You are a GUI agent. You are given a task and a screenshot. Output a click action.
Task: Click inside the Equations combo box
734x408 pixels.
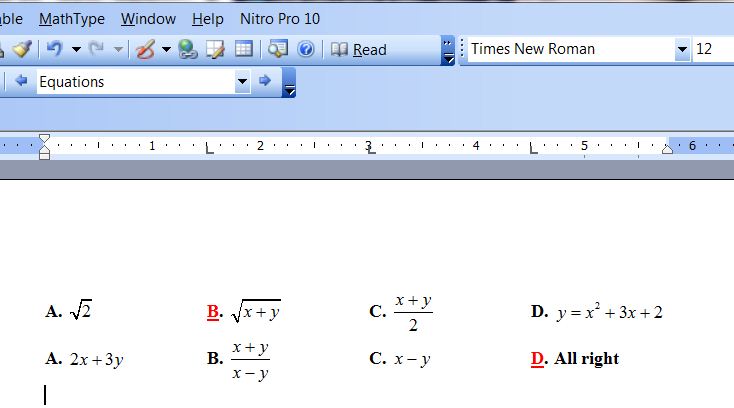pyautogui.click(x=136, y=82)
